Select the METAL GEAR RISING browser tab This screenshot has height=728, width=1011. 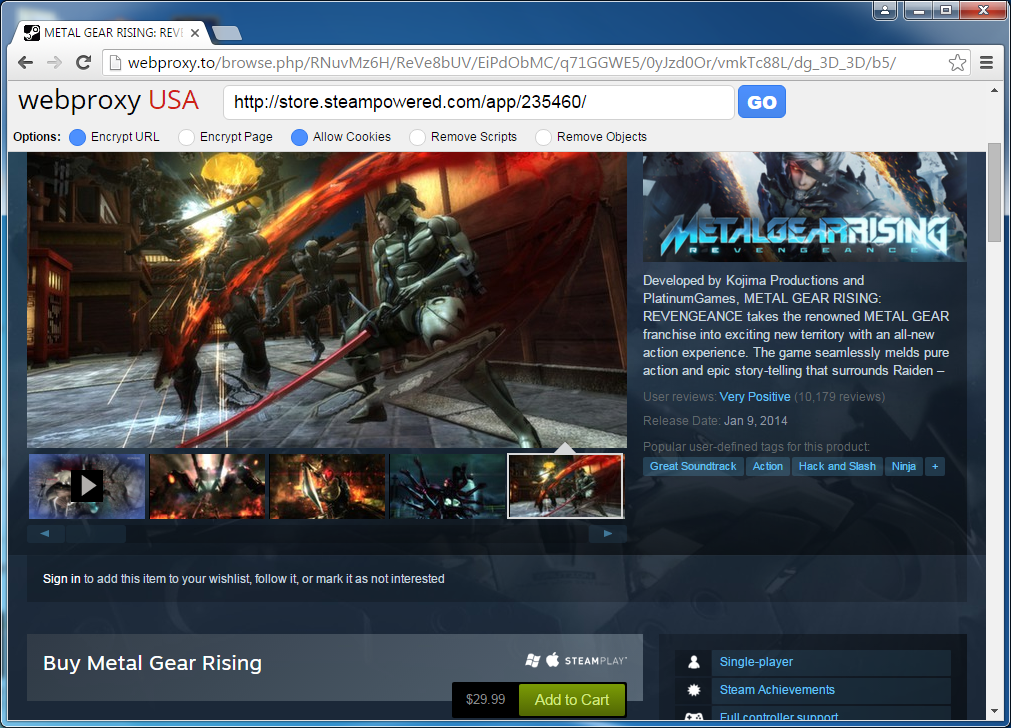[x=113, y=33]
